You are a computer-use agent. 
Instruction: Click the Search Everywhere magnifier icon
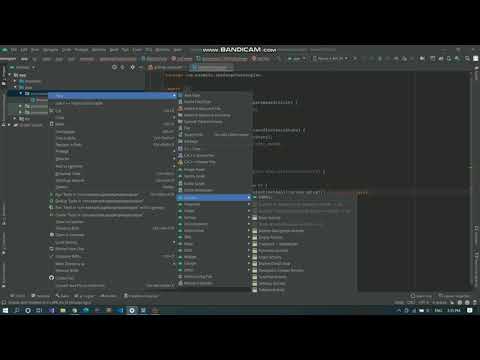(x=467, y=59)
